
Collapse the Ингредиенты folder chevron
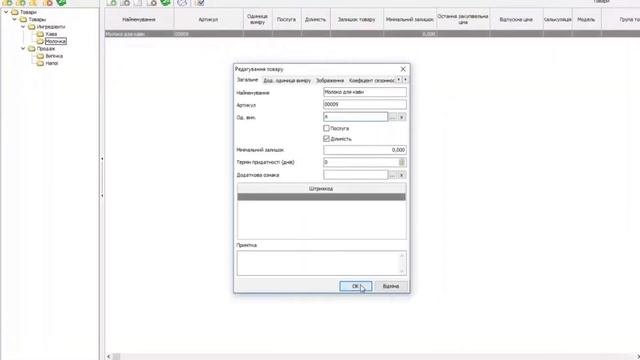pyautogui.click(x=23, y=27)
